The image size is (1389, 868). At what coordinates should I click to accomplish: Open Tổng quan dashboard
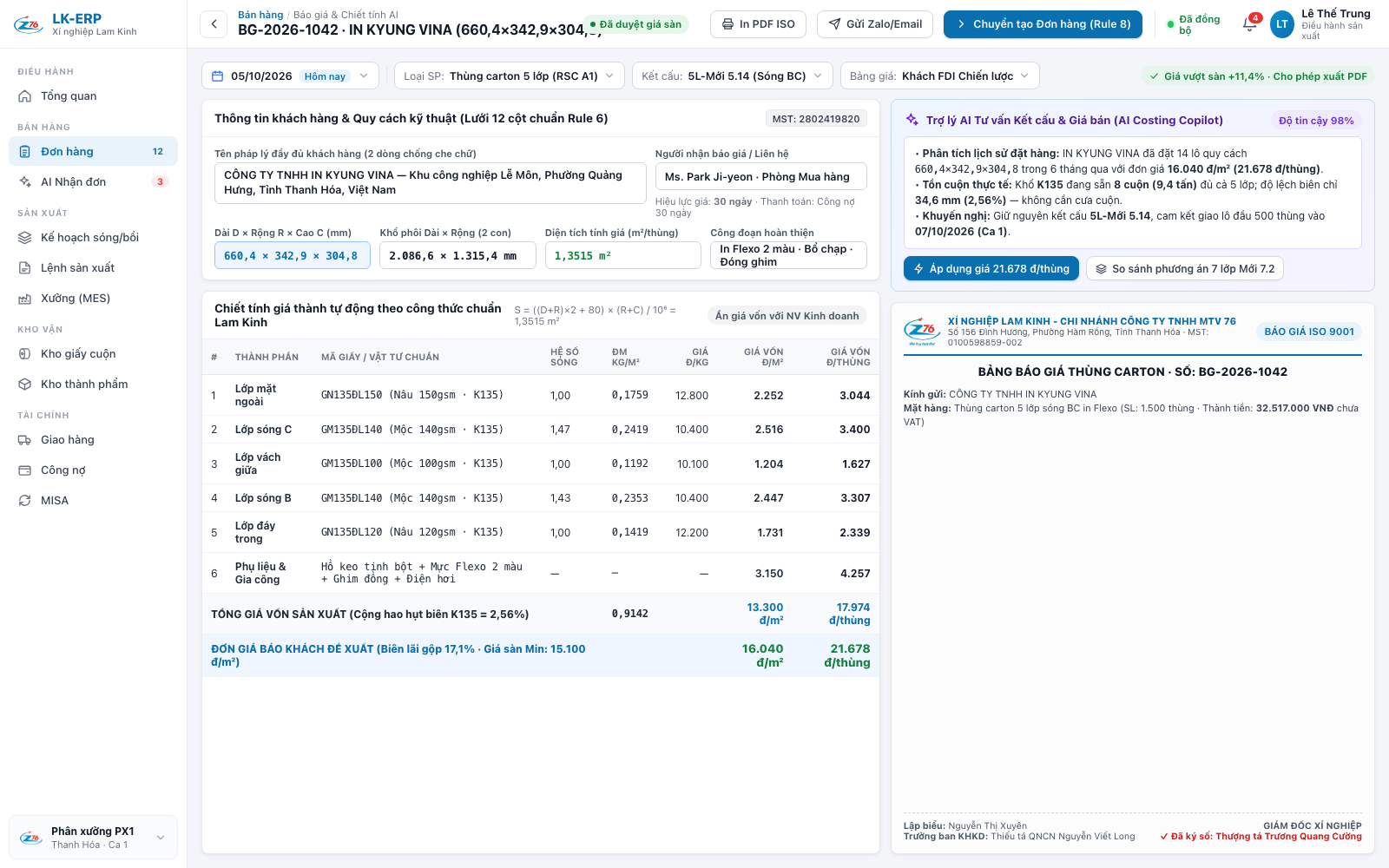click(93, 95)
